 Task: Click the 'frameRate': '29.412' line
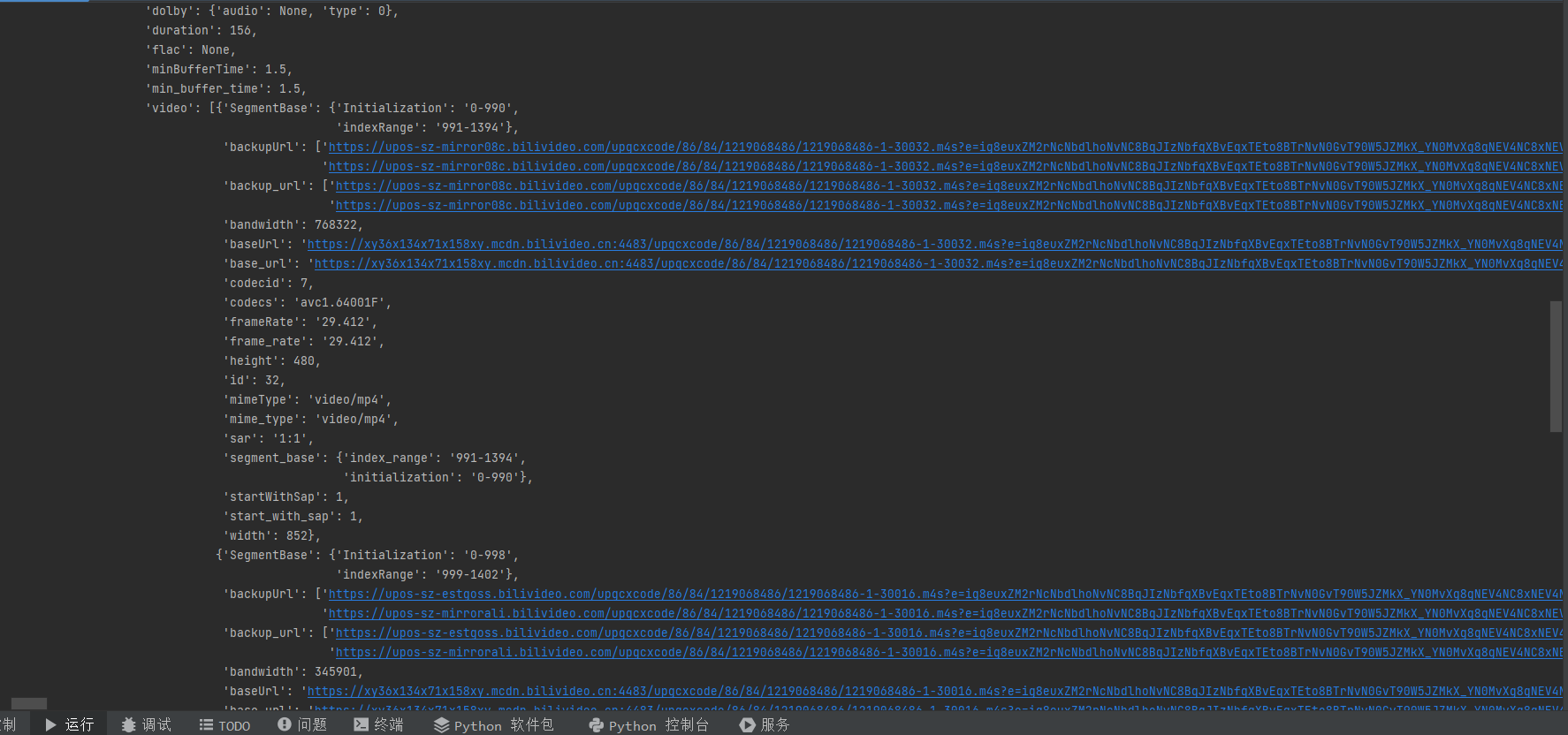click(300, 322)
